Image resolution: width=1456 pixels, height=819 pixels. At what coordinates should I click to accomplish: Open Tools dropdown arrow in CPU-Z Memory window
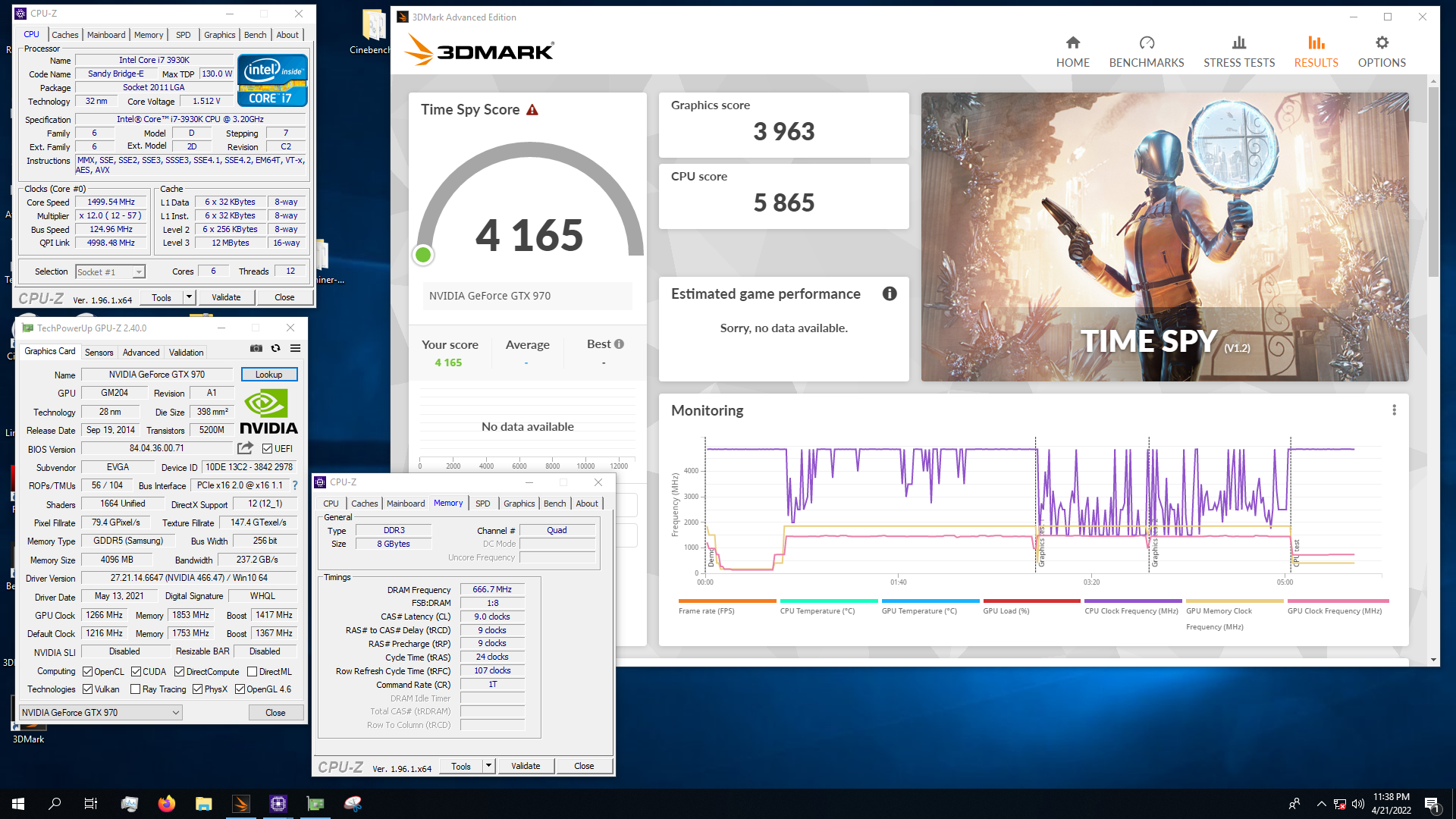coord(488,766)
